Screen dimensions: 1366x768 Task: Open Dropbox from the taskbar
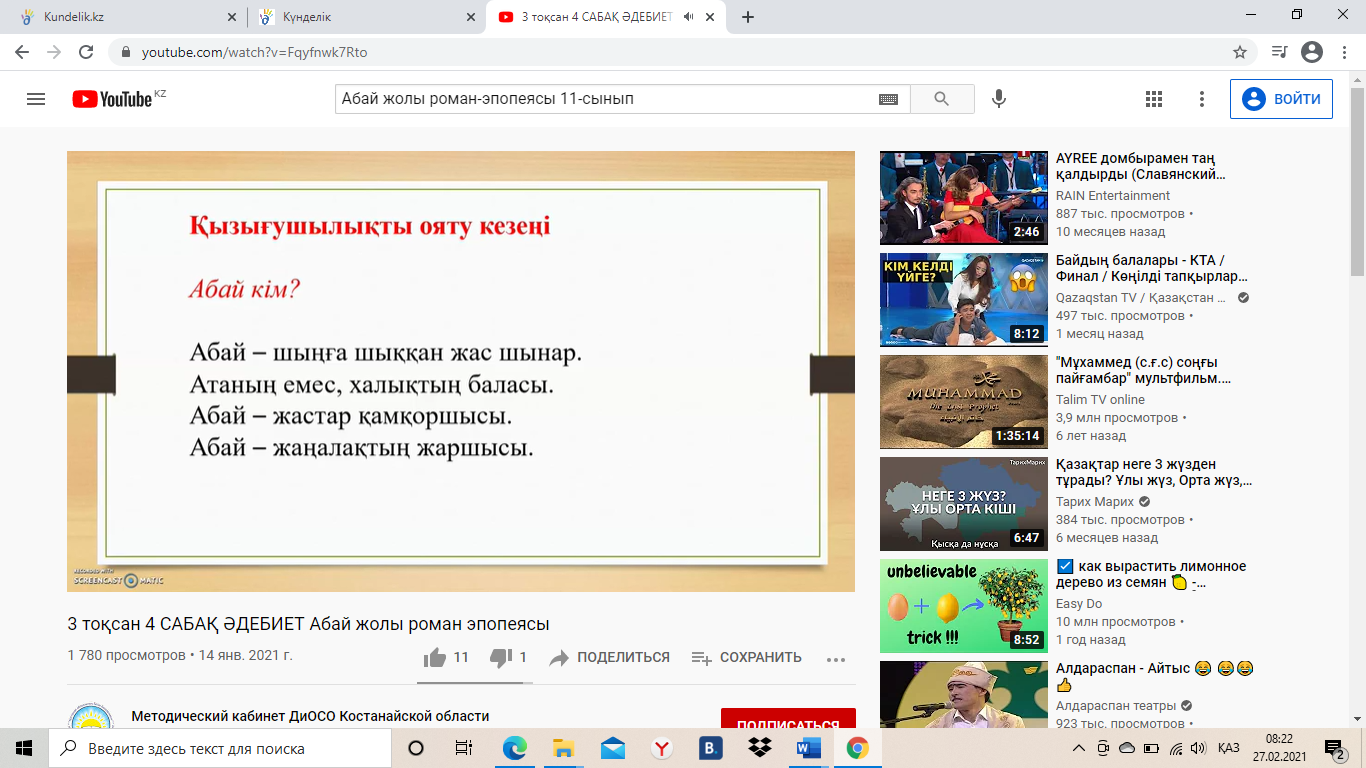759,748
